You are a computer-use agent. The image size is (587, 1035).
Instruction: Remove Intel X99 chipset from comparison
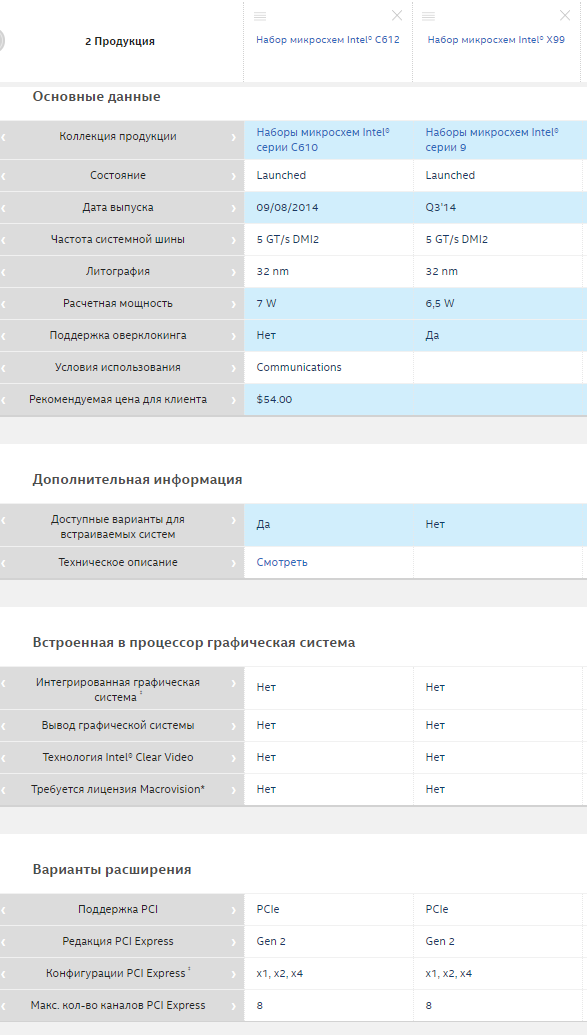click(x=565, y=16)
